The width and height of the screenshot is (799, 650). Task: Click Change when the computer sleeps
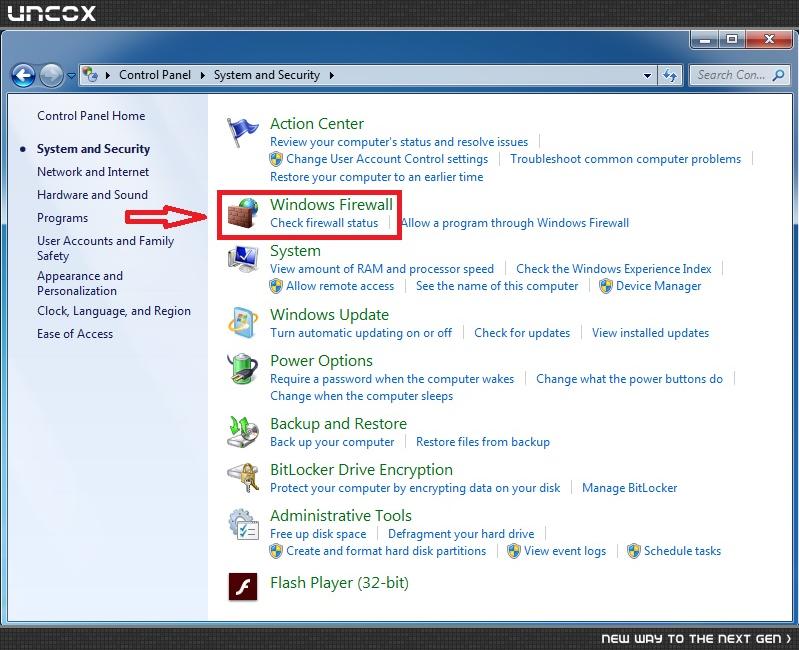pos(361,396)
